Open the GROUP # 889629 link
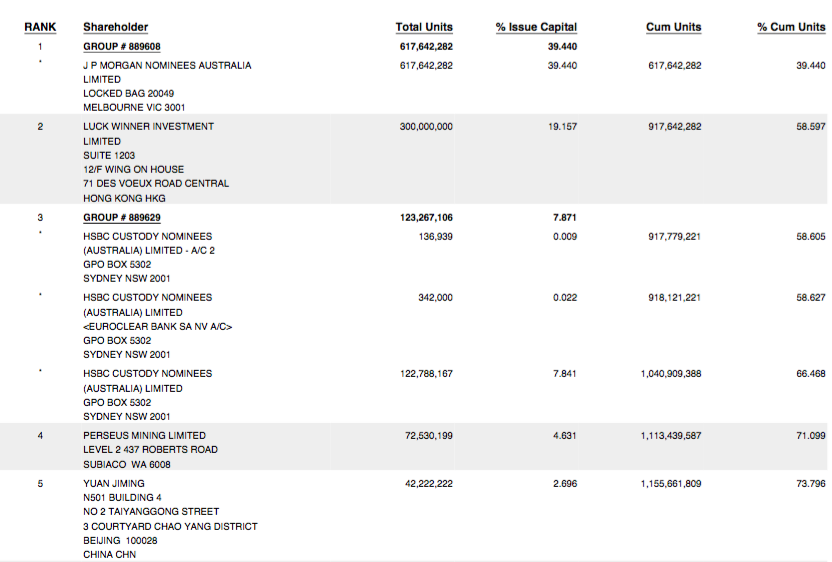 [x=122, y=217]
